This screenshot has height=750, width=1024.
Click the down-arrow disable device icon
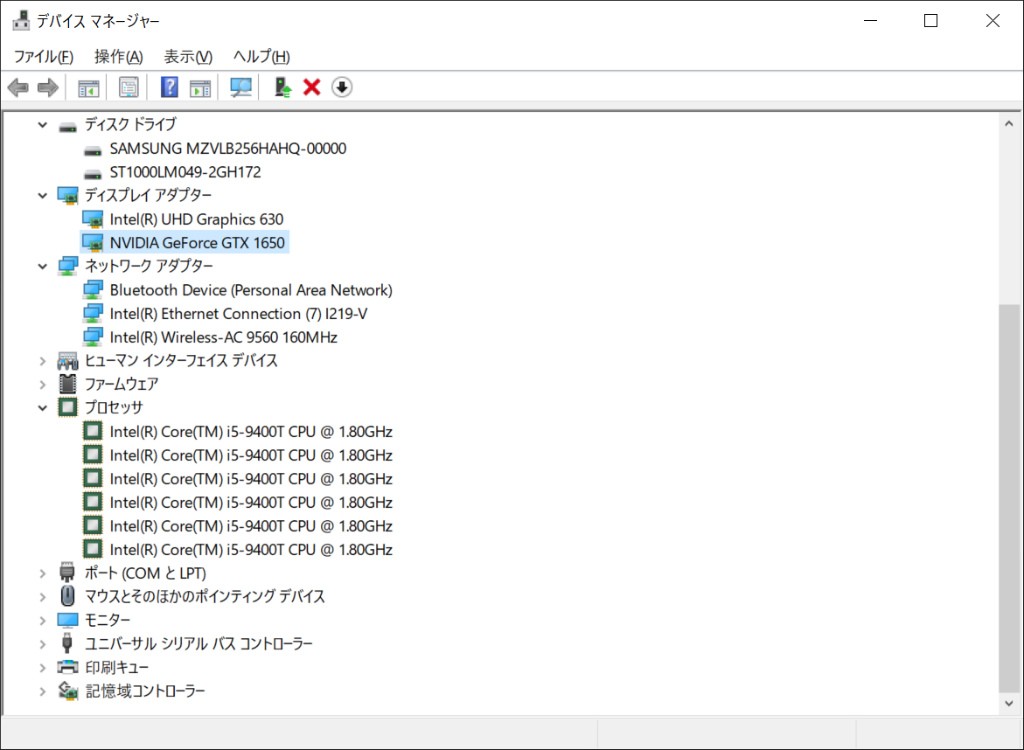(x=342, y=88)
